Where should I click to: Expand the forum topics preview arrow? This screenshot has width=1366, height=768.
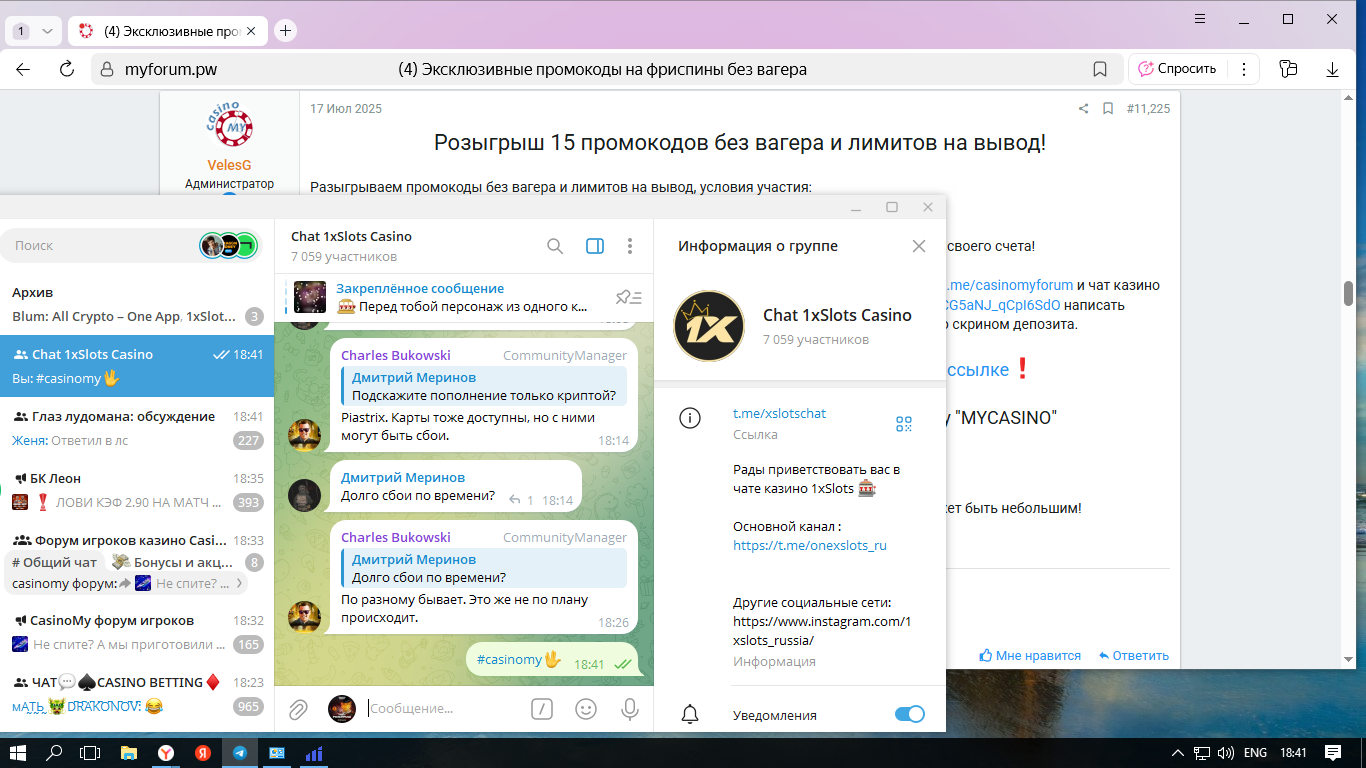(x=237, y=583)
